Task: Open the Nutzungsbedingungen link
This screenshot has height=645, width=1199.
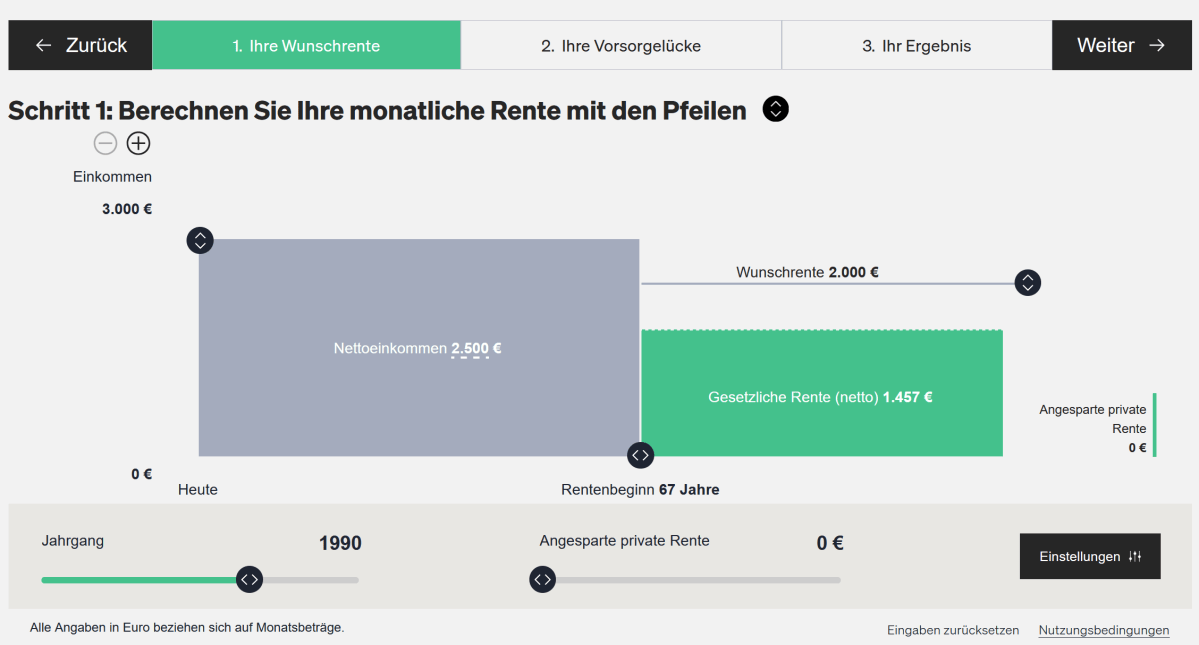Action: point(1103,630)
